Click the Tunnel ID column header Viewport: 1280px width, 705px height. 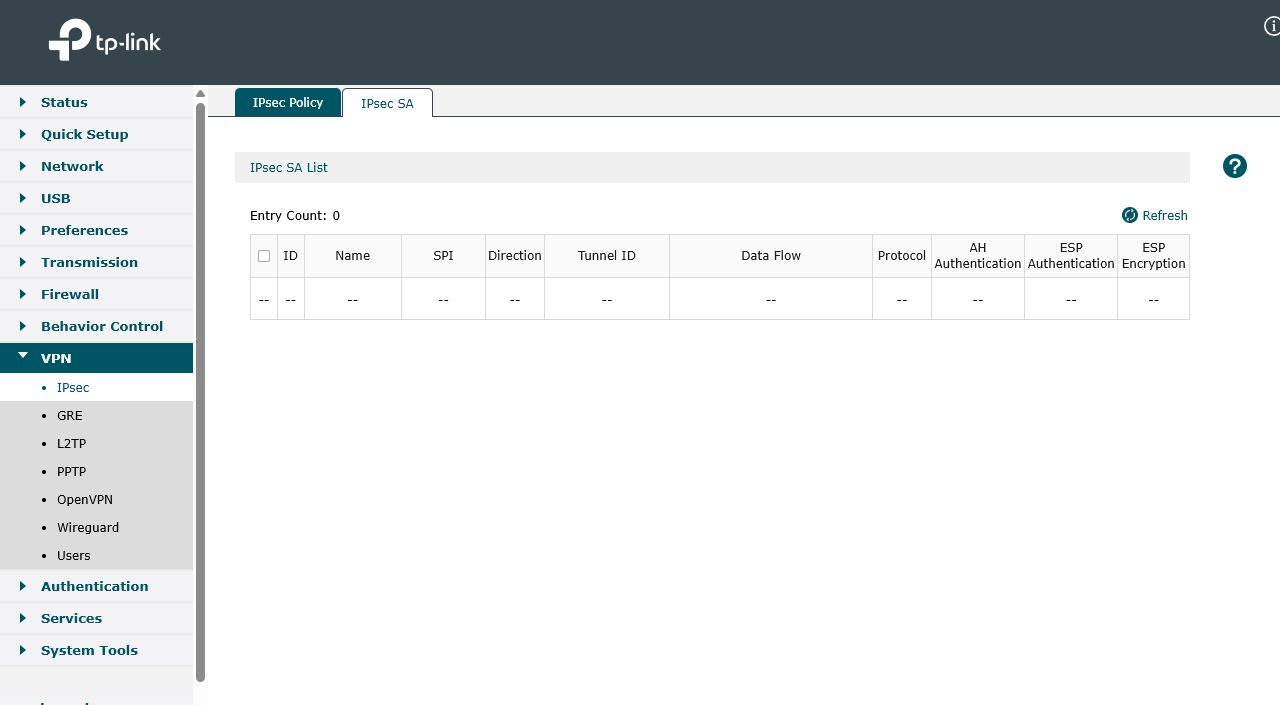(x=607, y=256)
